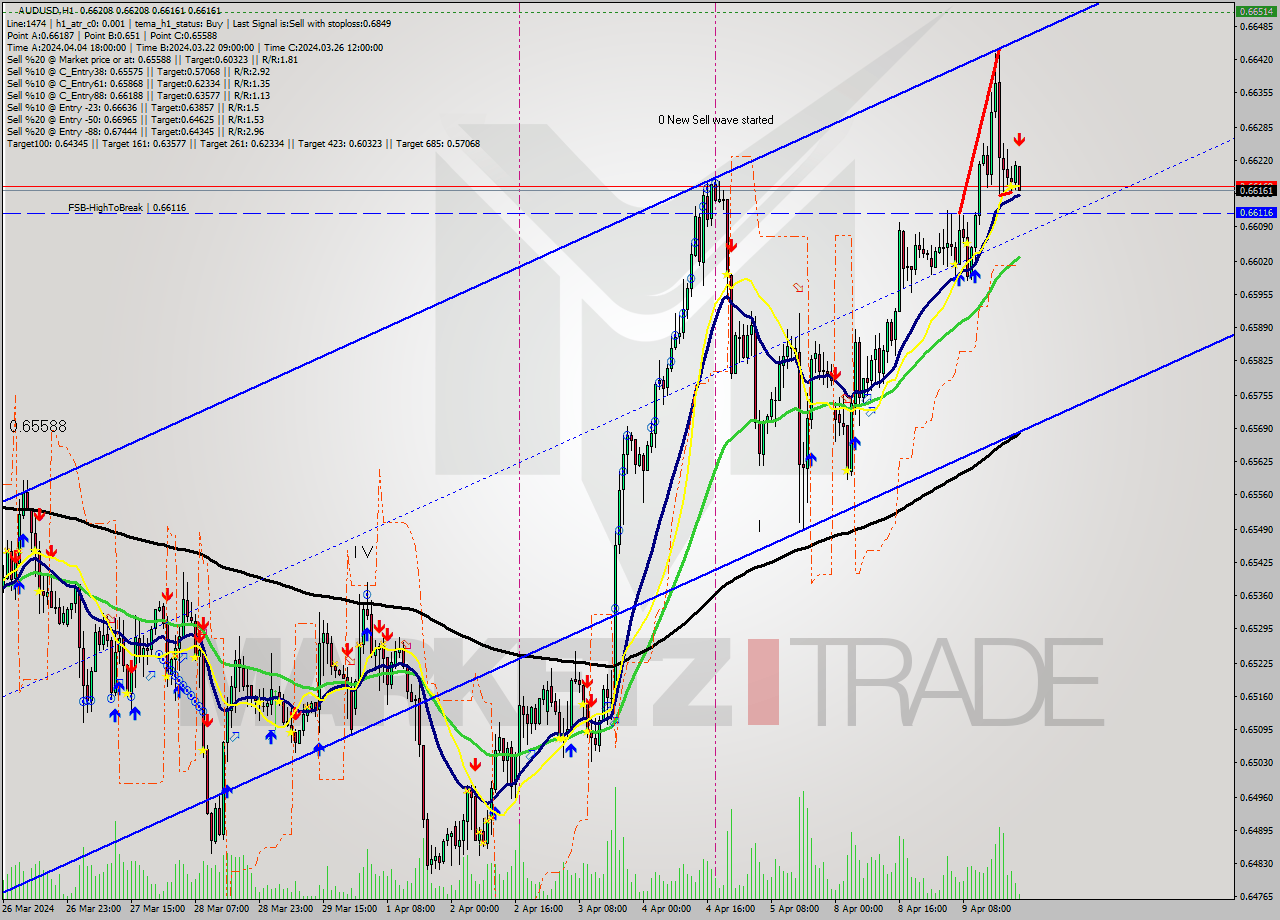Click the 0.65625 price axis label

point(1256,462)
